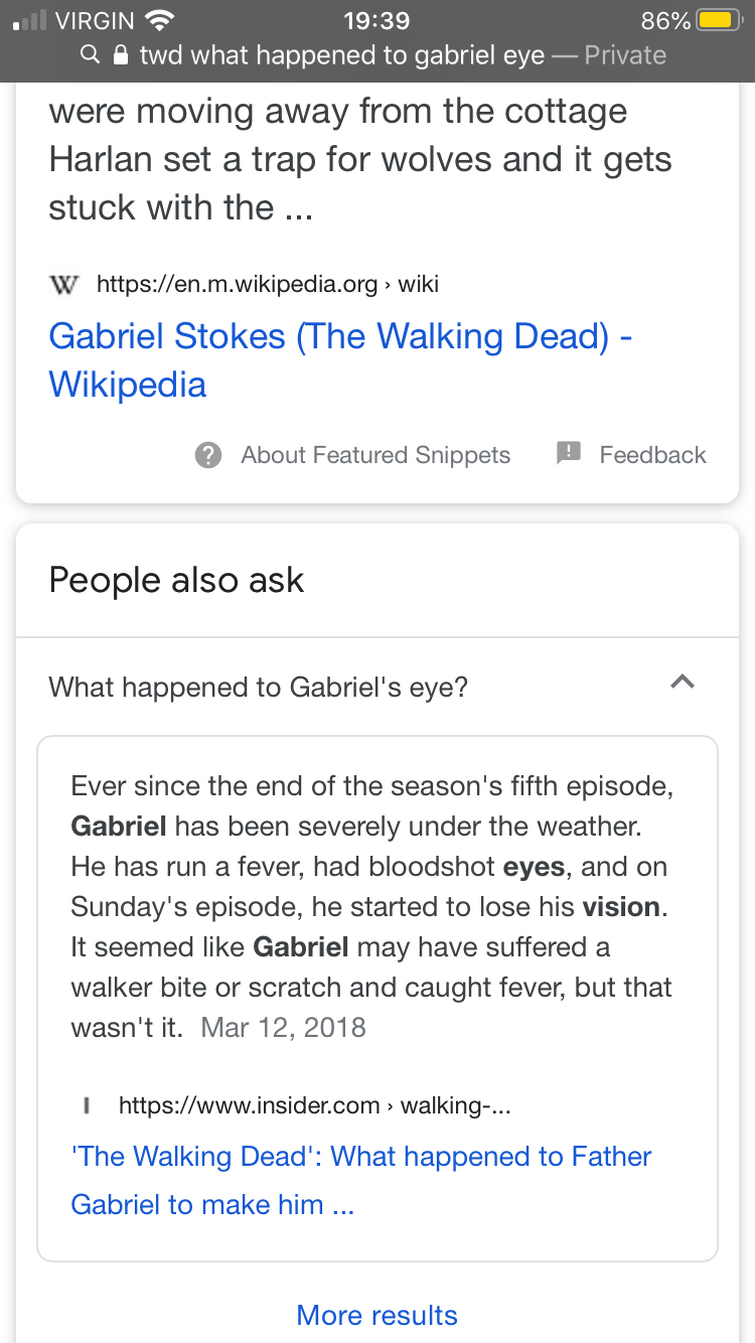Click the Wikipedia W favicon

(63, 284)
